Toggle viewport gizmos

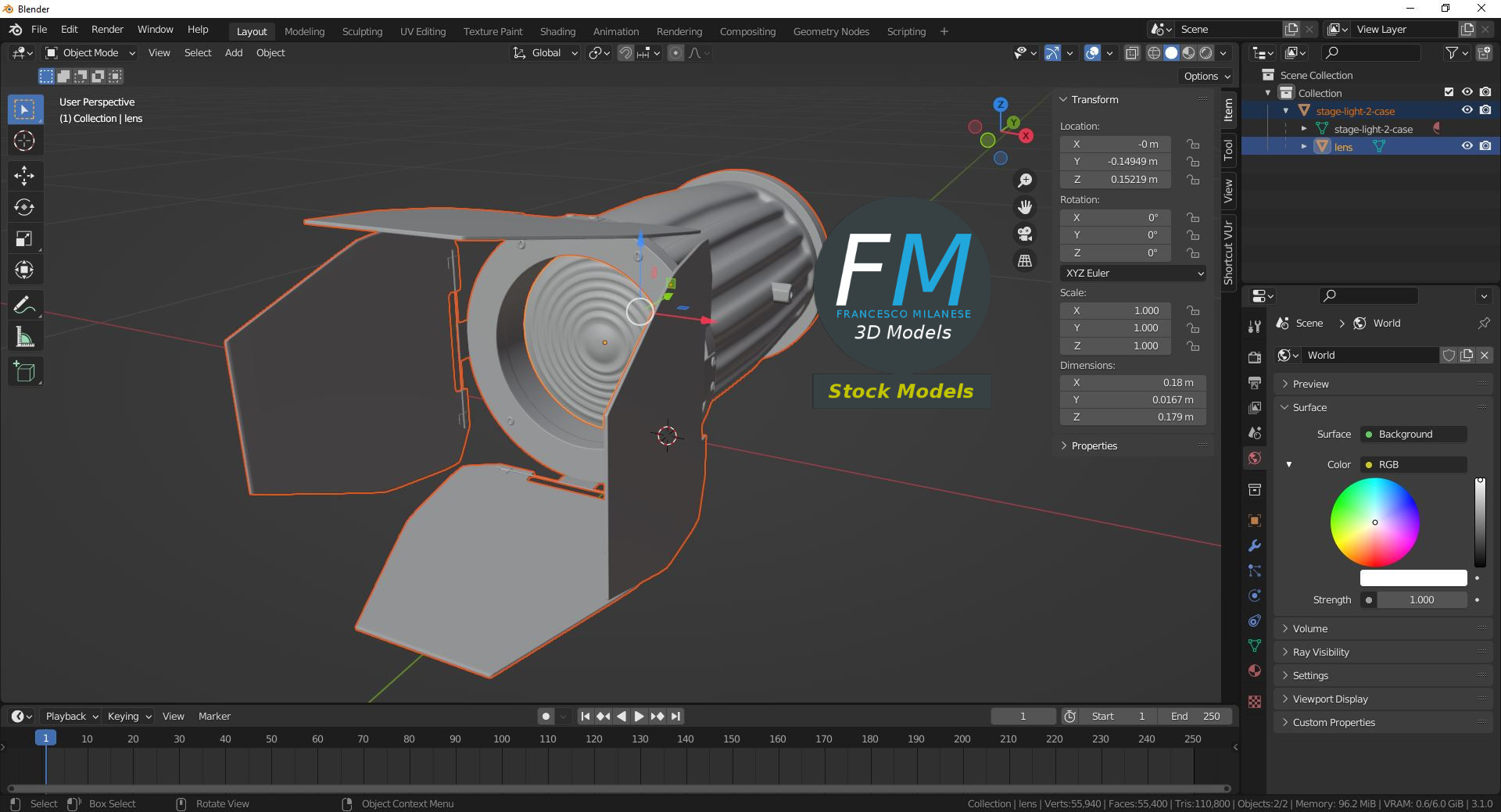[1052, 53]
